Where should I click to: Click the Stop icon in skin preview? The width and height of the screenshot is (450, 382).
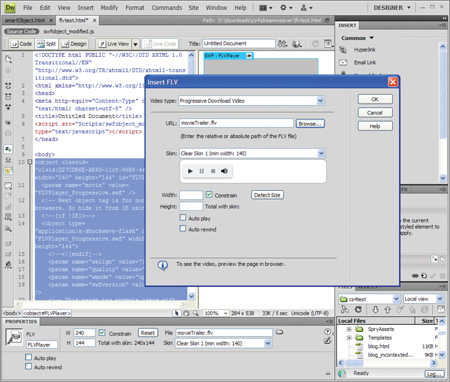(213, 171)
